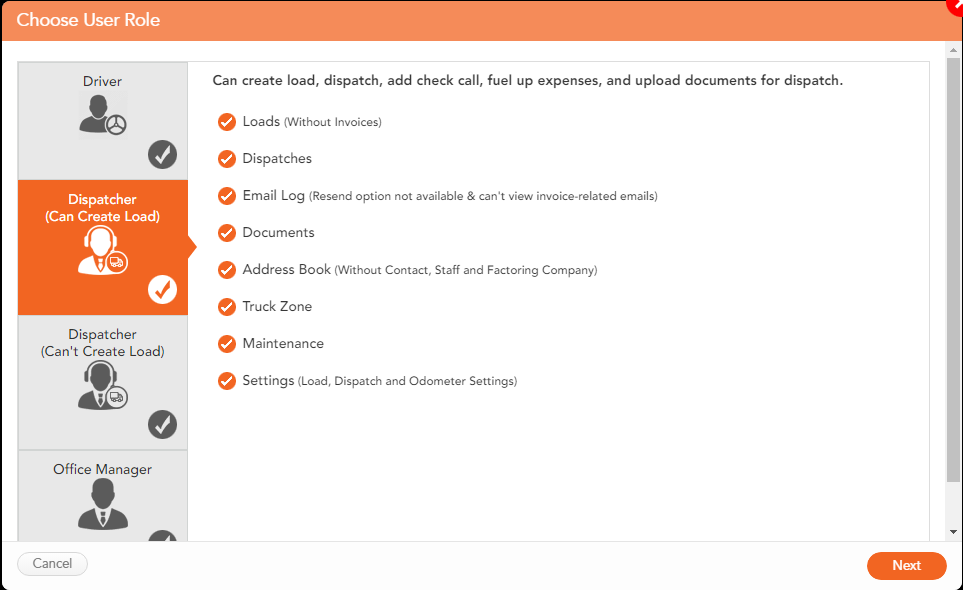Click the selected Dispatcher (Can Create Load) checkmark
The image size is (963, 590).
pyautogui.click(x=162, y=290)
